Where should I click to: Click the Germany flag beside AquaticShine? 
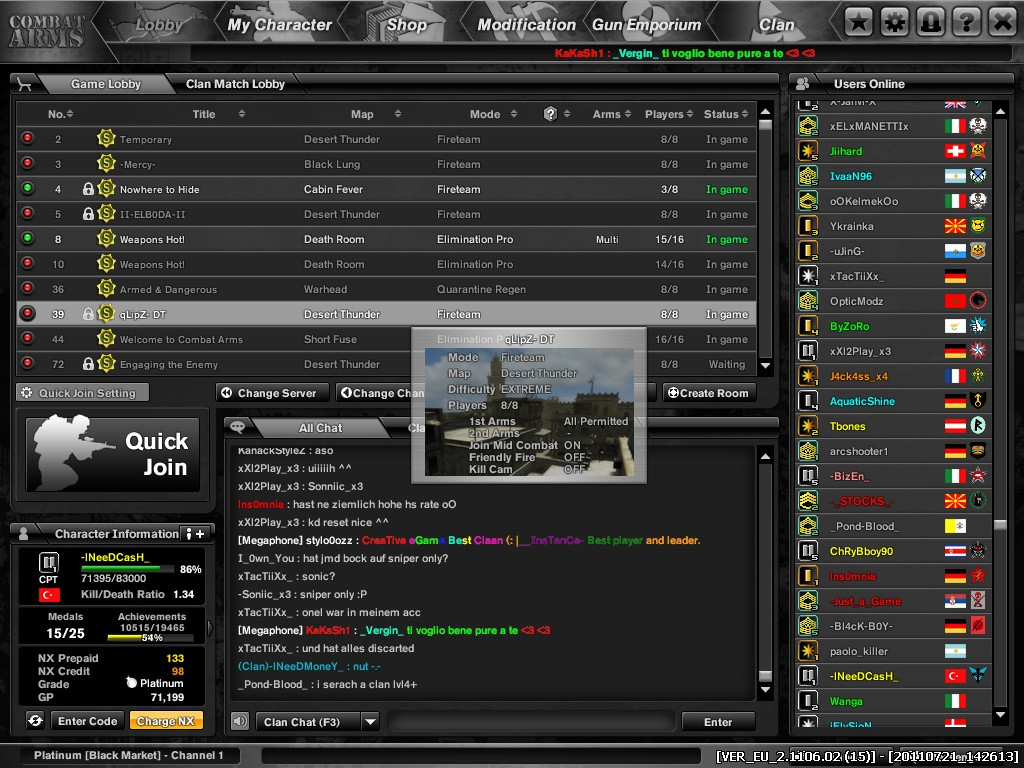point(955,401)
